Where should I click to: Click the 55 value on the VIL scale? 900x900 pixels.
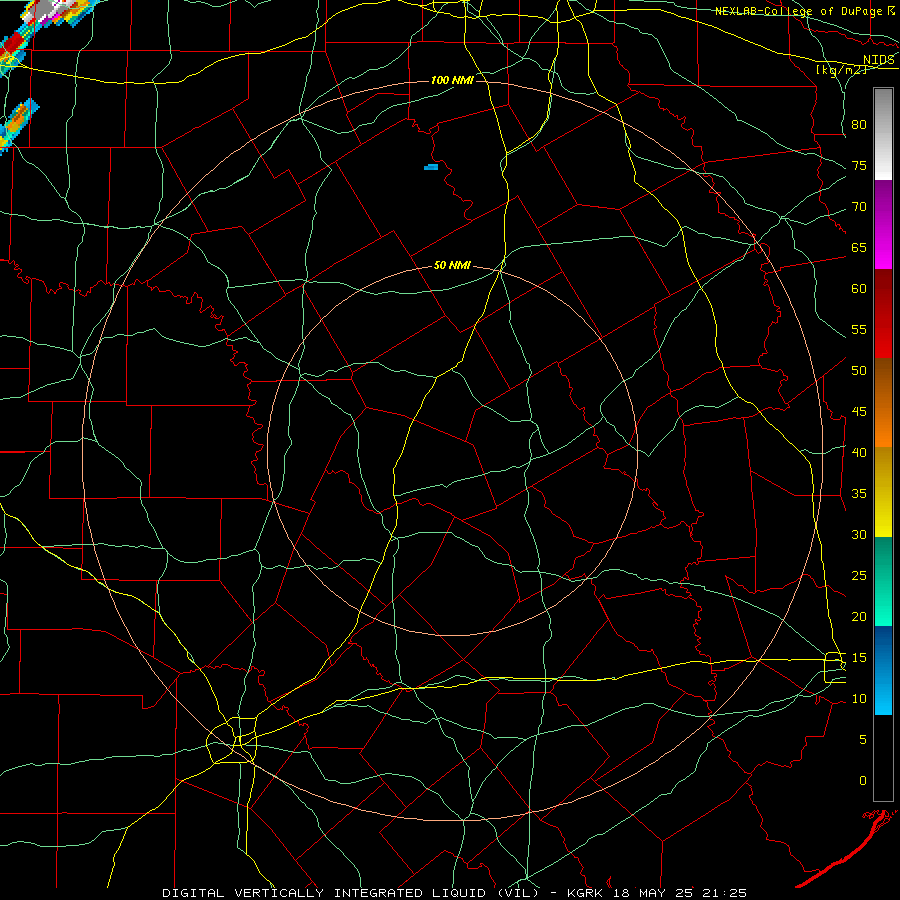(859, 329)
